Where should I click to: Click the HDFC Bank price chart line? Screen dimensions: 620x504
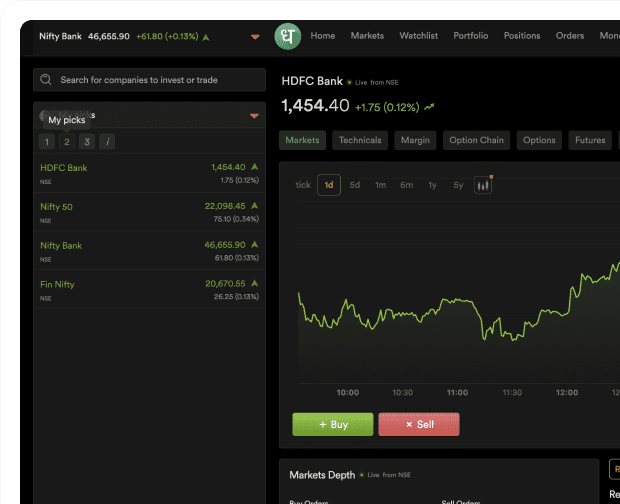point(459,301)
